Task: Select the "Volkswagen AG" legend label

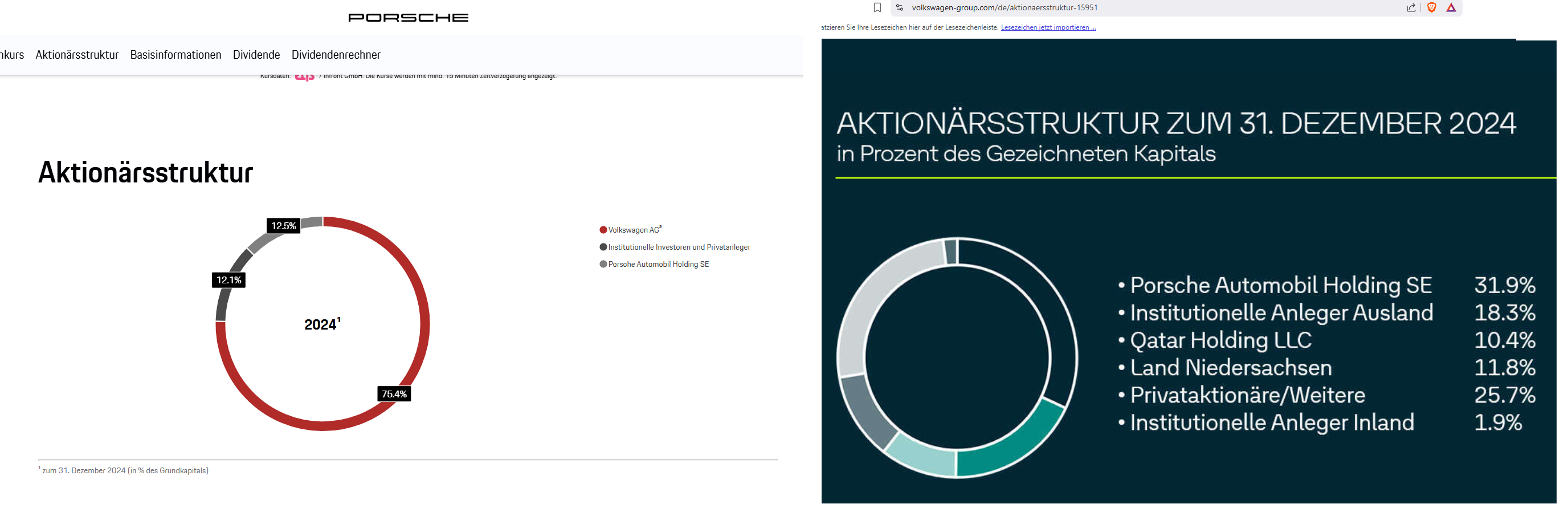Action: click(635, 230)
